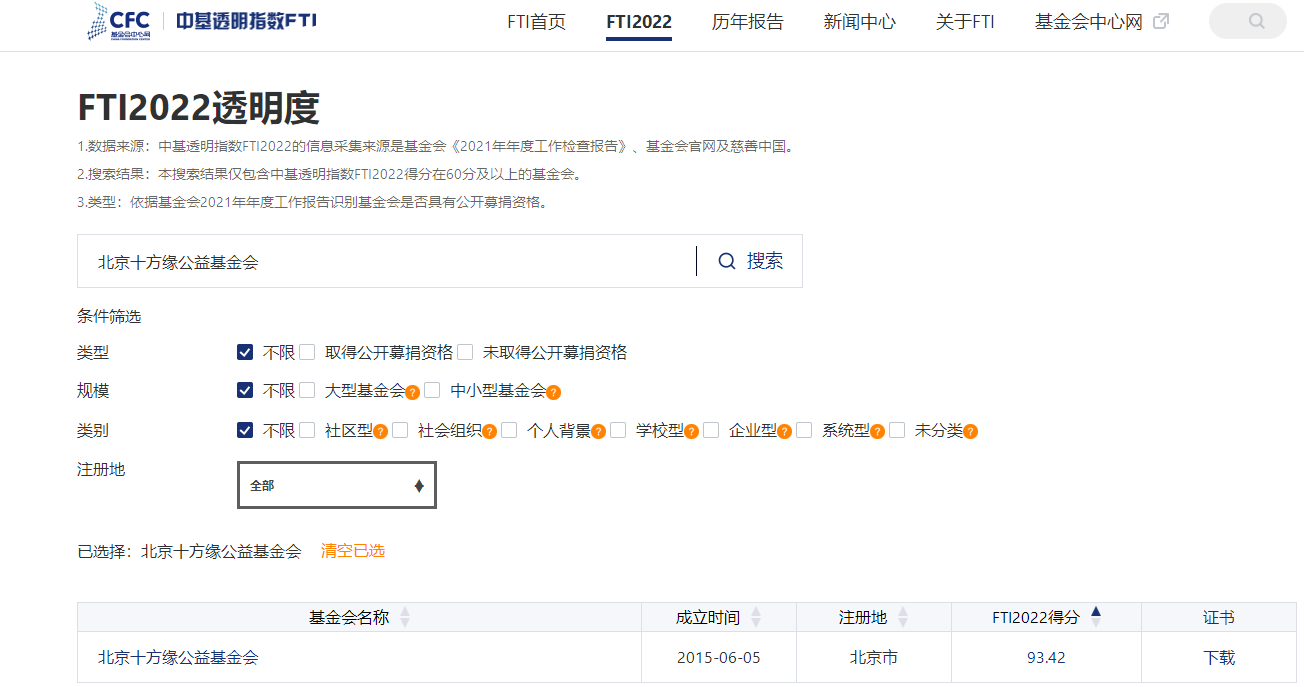Screen dimensions: 1304x687
Task: Click help icon beside 社区型
Action: (x=380, y=432)
